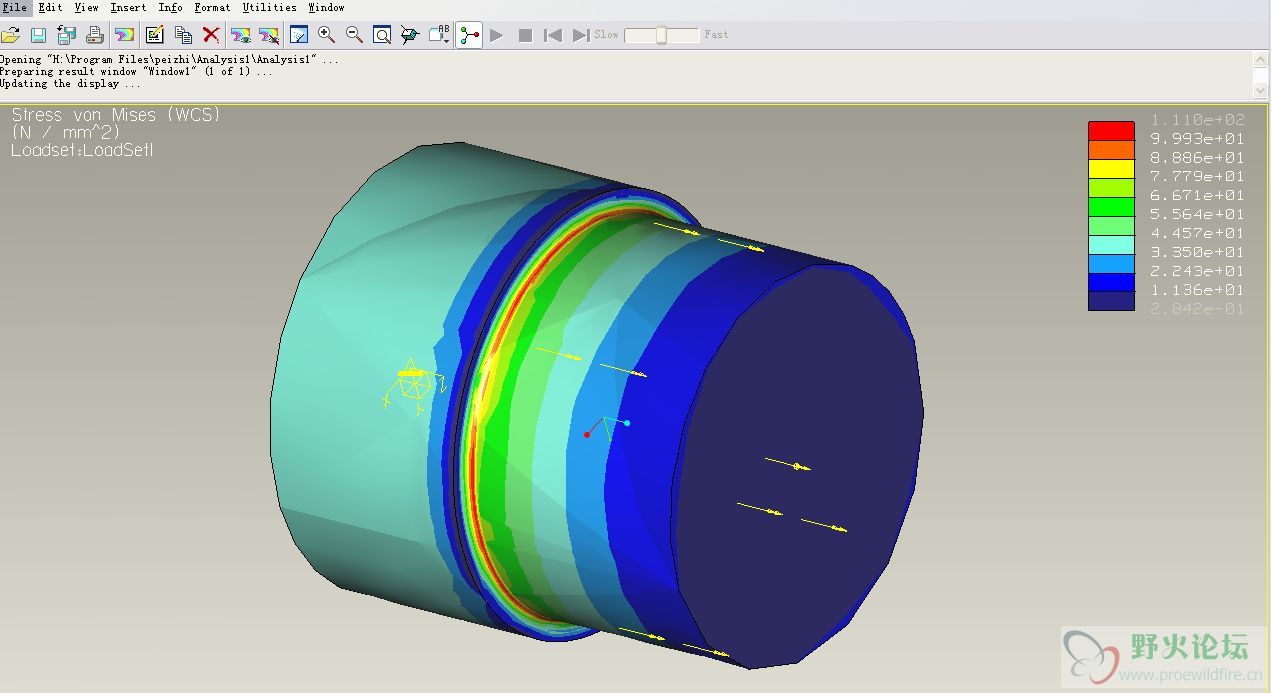
Task: Toggle the three-node branch toolbar icon
Action: tap(469, 35)
